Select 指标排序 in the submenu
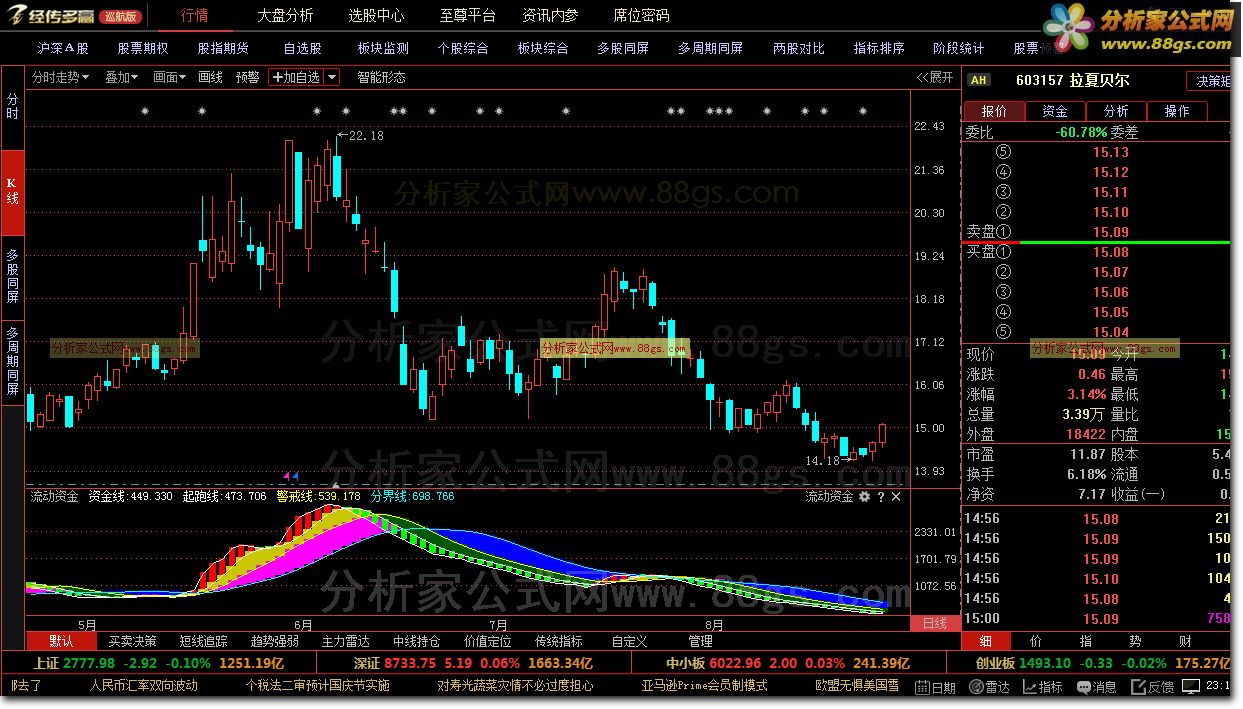 point(879,48)
